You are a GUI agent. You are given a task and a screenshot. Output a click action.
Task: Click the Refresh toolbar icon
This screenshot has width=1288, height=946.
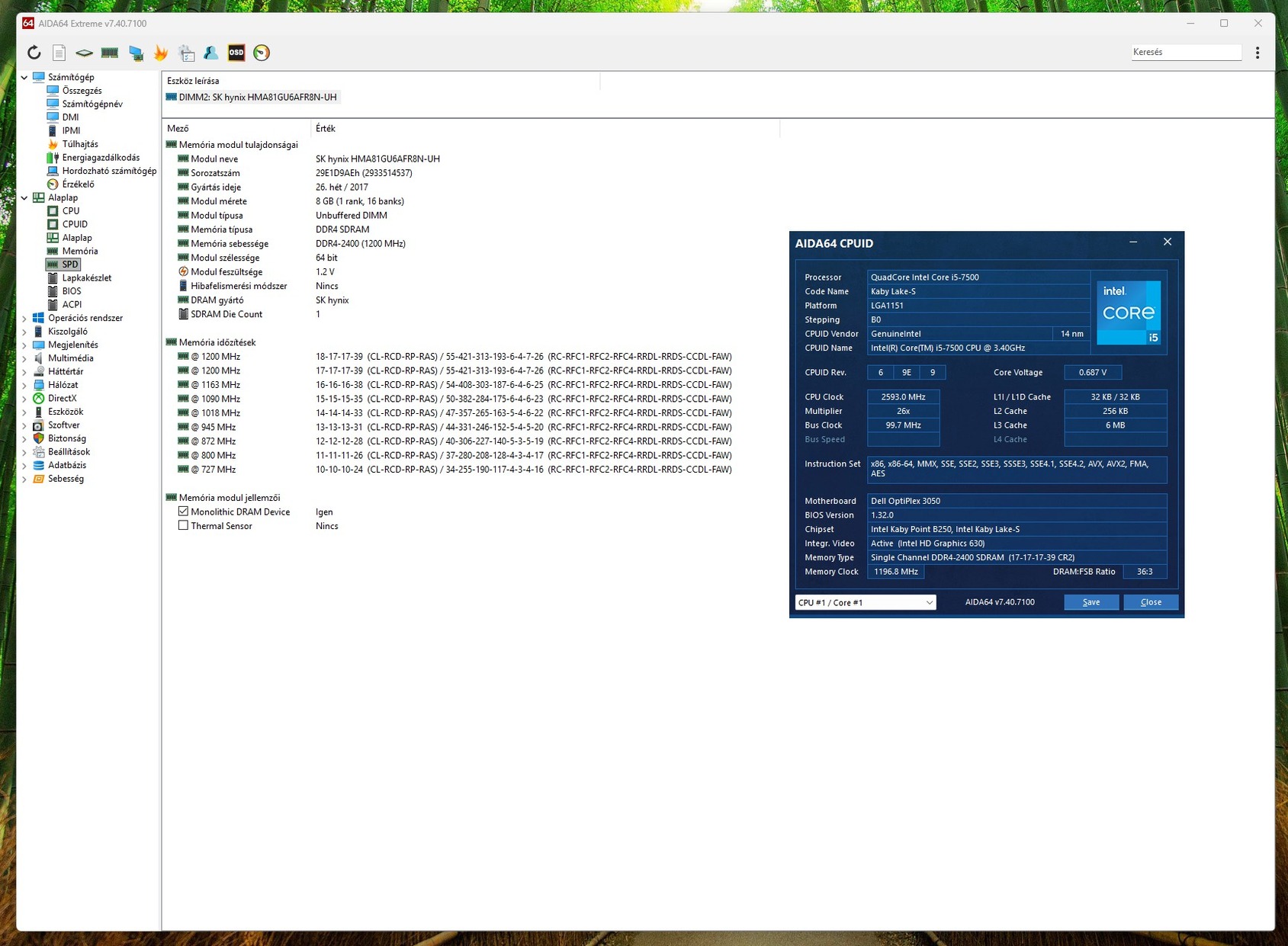click(34, 53)
